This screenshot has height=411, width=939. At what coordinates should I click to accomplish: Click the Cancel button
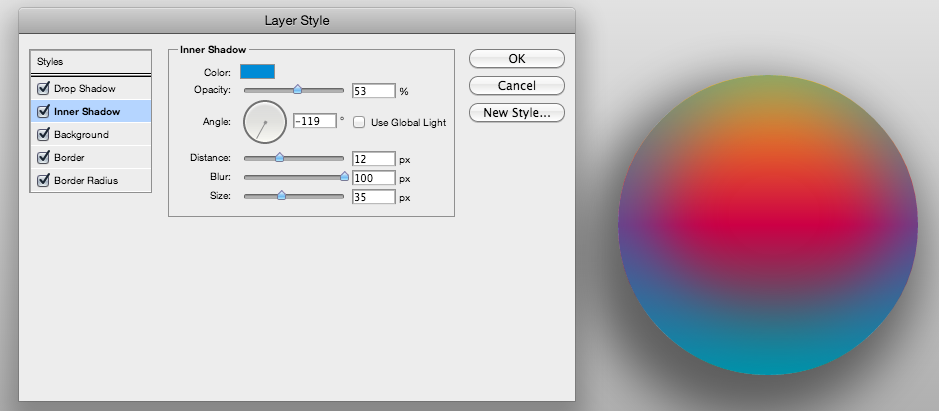[x=517, y=86]
